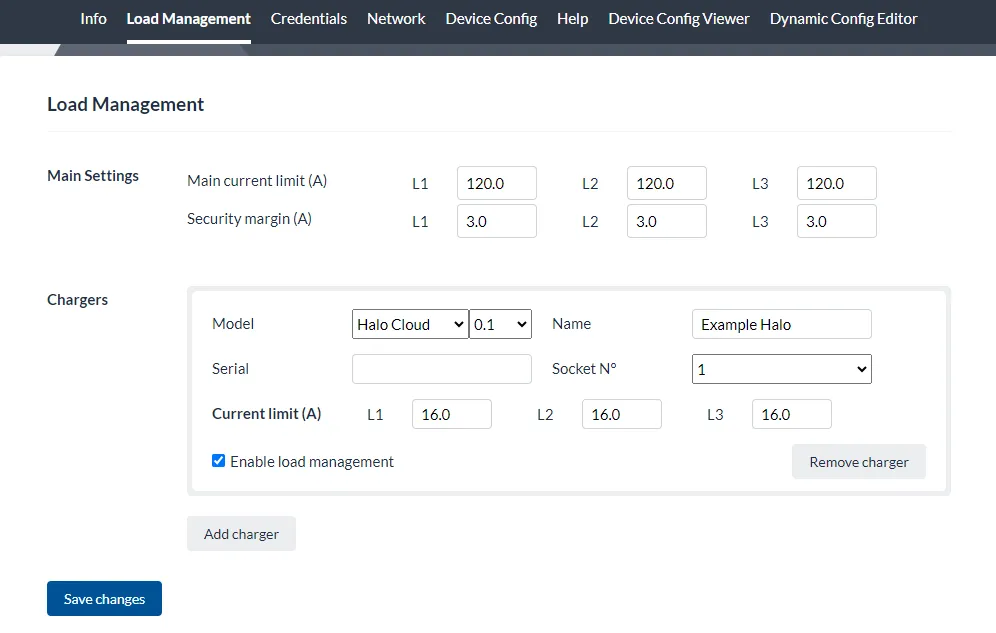This screenshot has width=996, height=633.
Task: Click the empty Serial input field
Action: pos(442,369)
